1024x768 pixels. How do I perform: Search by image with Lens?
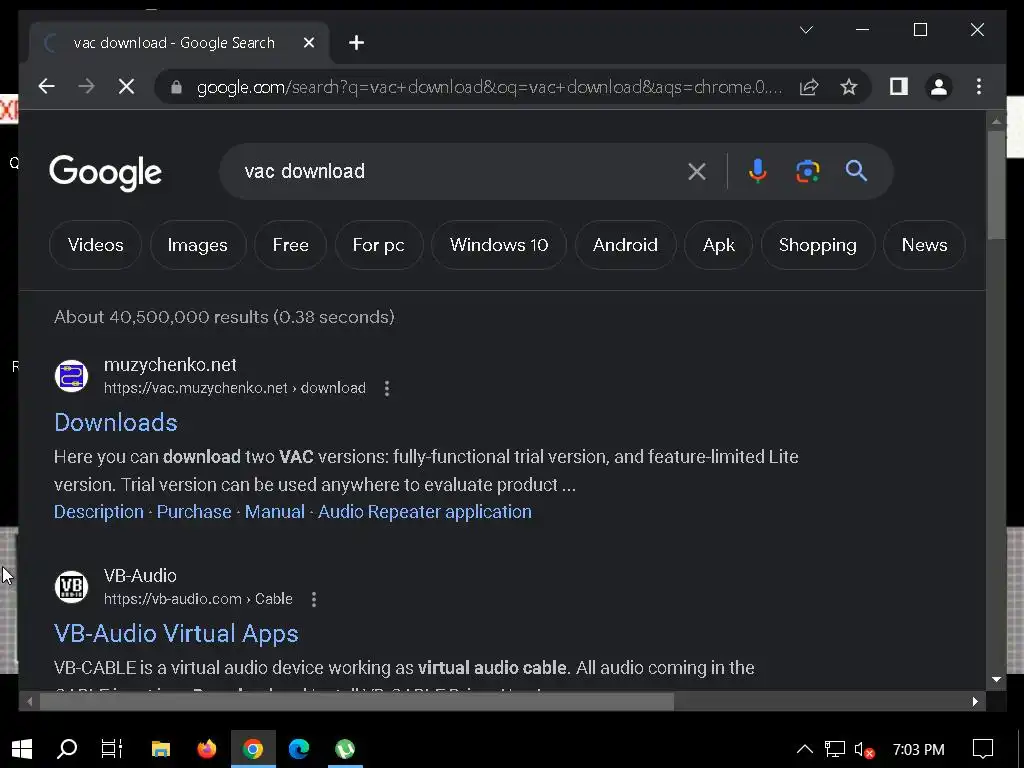[x=808, y=171]
